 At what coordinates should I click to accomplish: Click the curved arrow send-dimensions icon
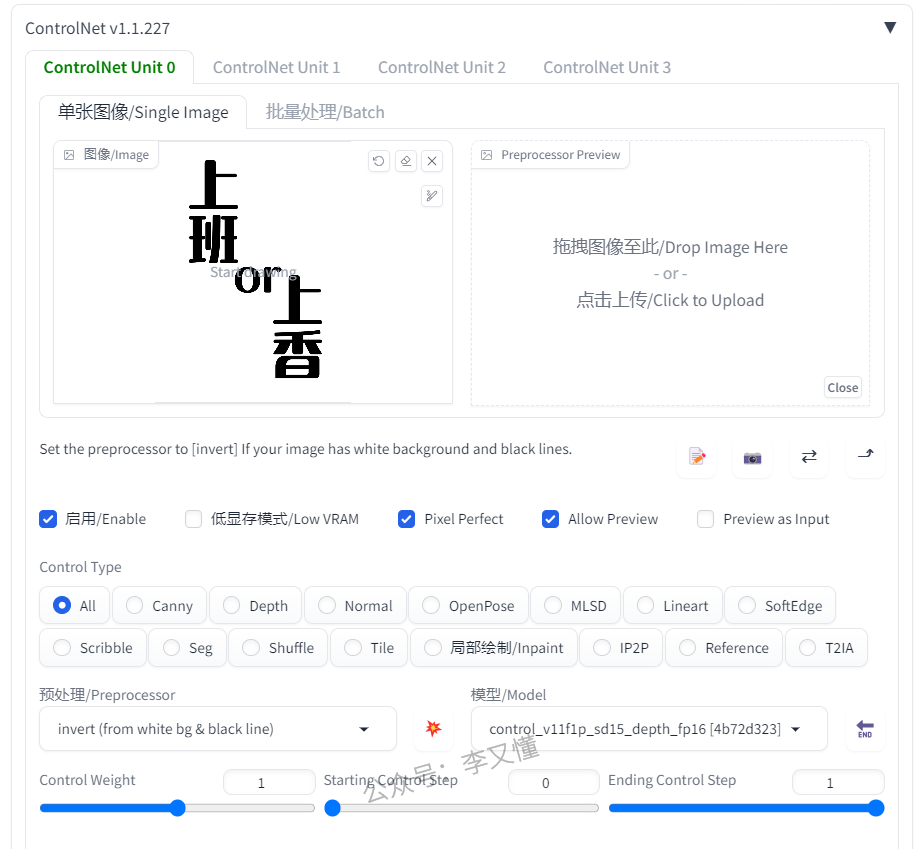865,455
